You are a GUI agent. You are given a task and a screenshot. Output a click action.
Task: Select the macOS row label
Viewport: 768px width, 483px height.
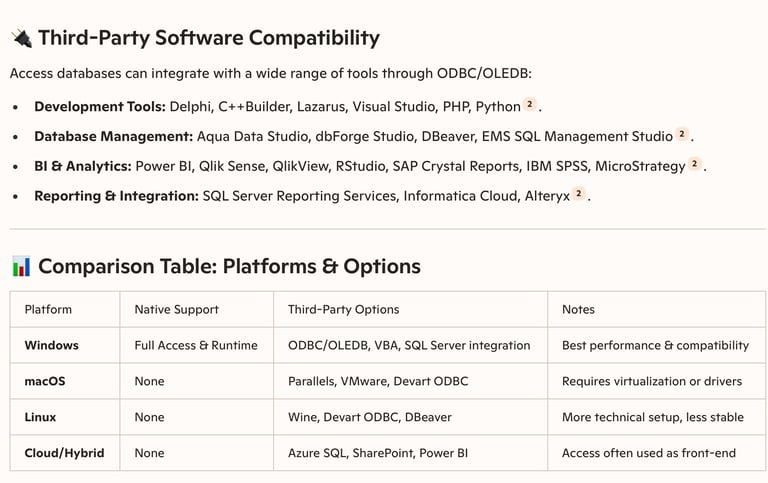pyautogui.click(x=44, y=382)
